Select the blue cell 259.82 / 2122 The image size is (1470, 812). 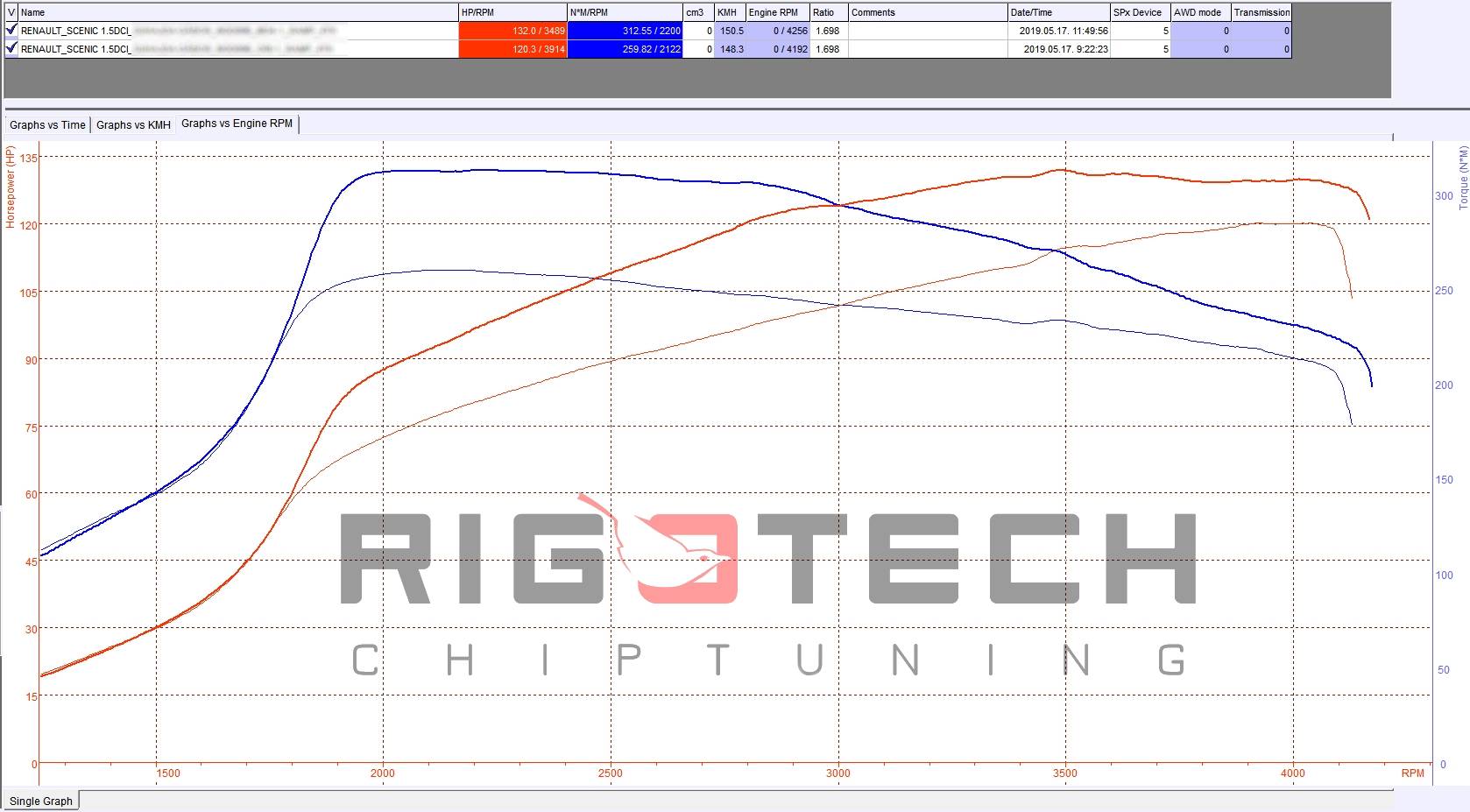(625, 49)
